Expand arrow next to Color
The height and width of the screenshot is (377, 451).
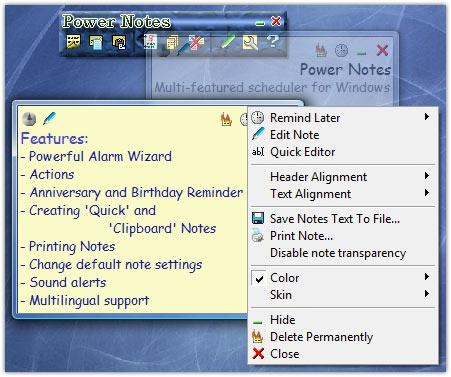[427, 277]
